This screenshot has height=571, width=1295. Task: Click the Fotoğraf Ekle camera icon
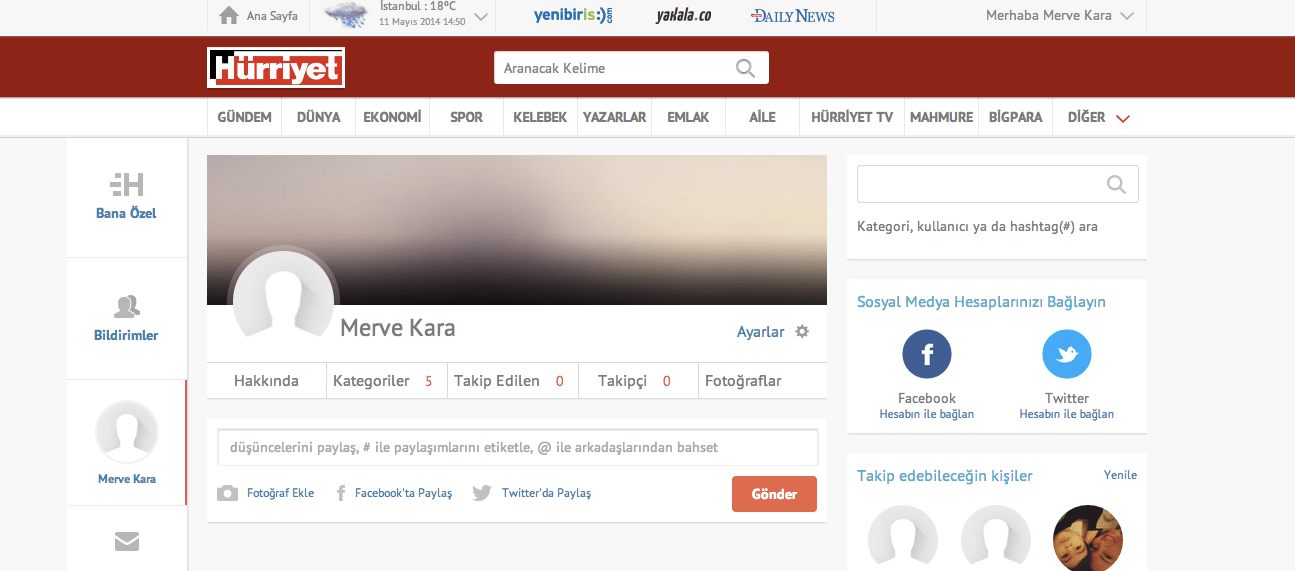point(228,493)
